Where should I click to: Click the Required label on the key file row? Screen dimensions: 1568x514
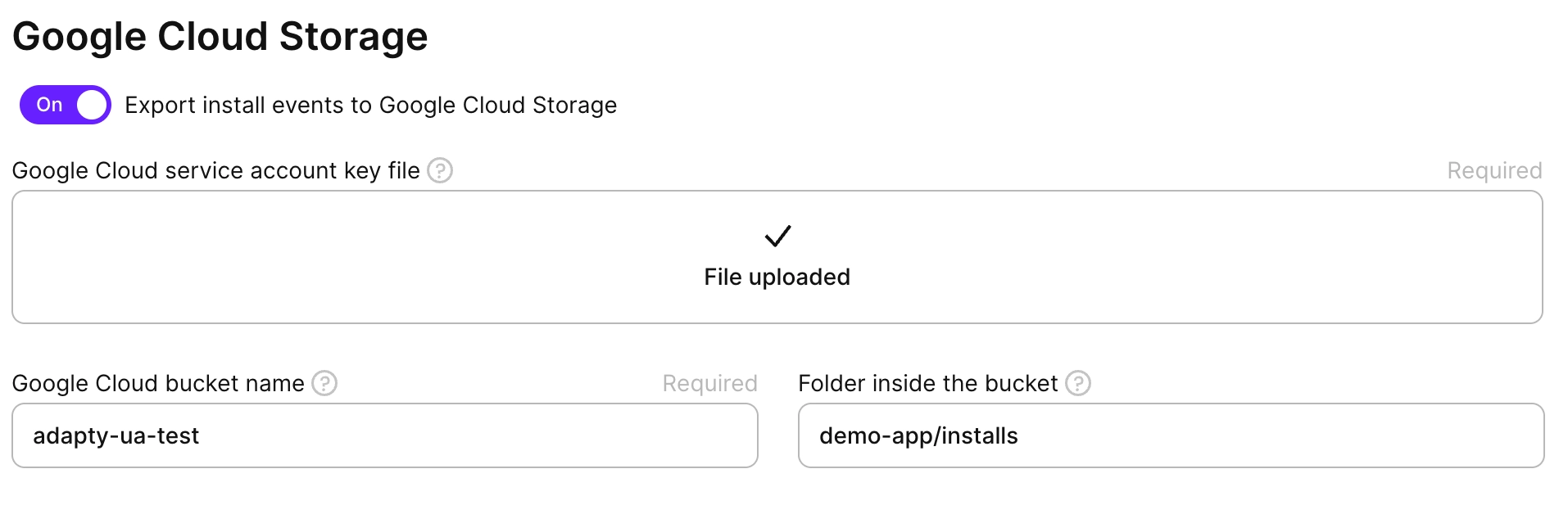[1494, 170]
